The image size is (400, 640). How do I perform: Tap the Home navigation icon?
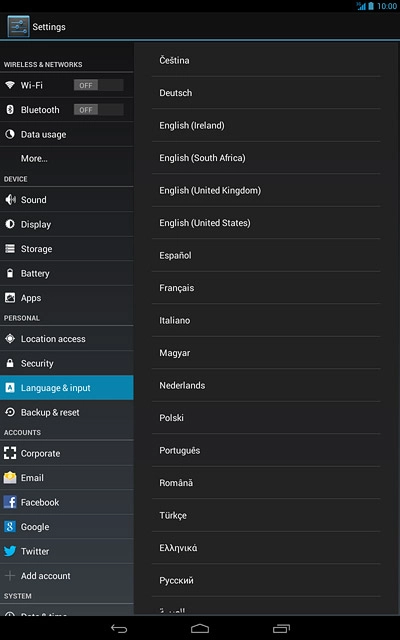coord(200,629)
